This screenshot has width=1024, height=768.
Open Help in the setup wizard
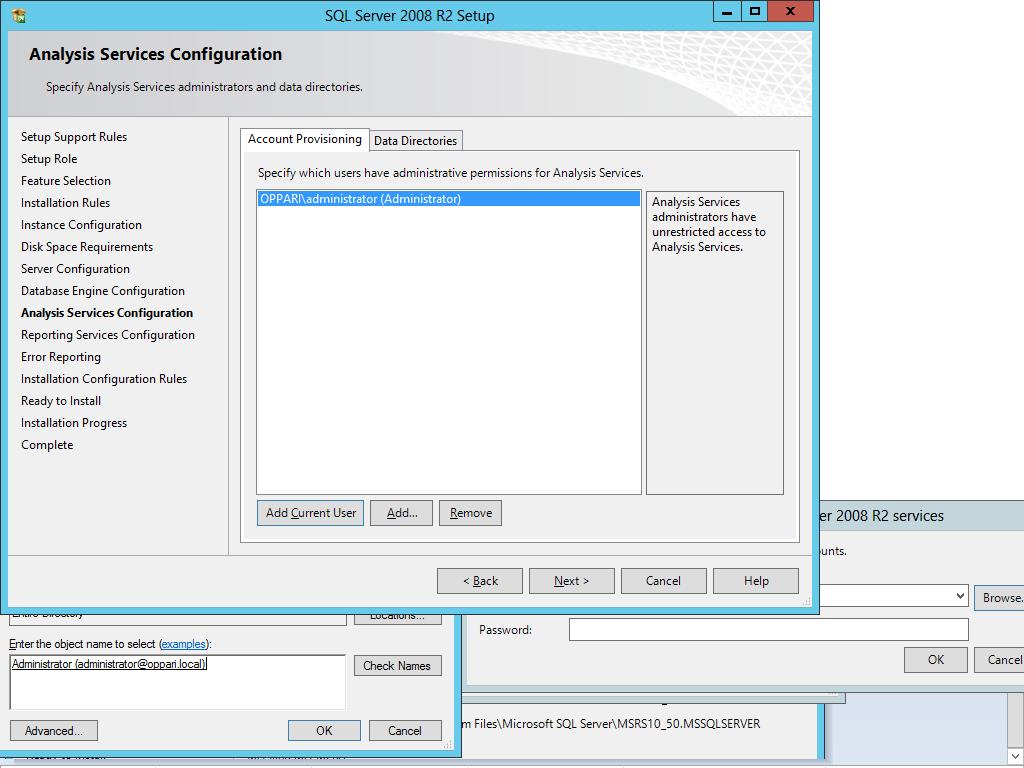click(x=756, y=581)
